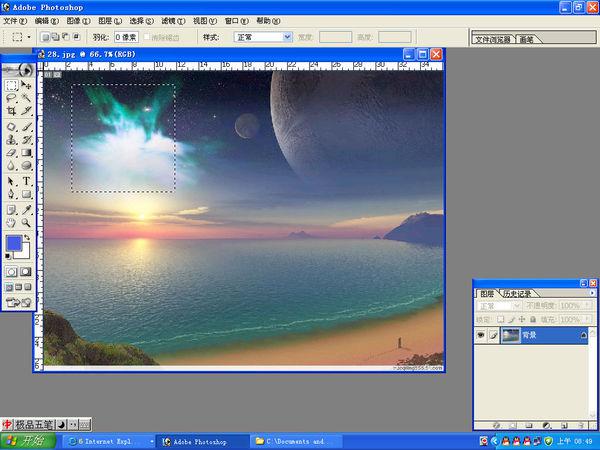The width and height of the screenshot is (600, 450).
Task: Select the Eraser tool
Action: tap(11, 153)
